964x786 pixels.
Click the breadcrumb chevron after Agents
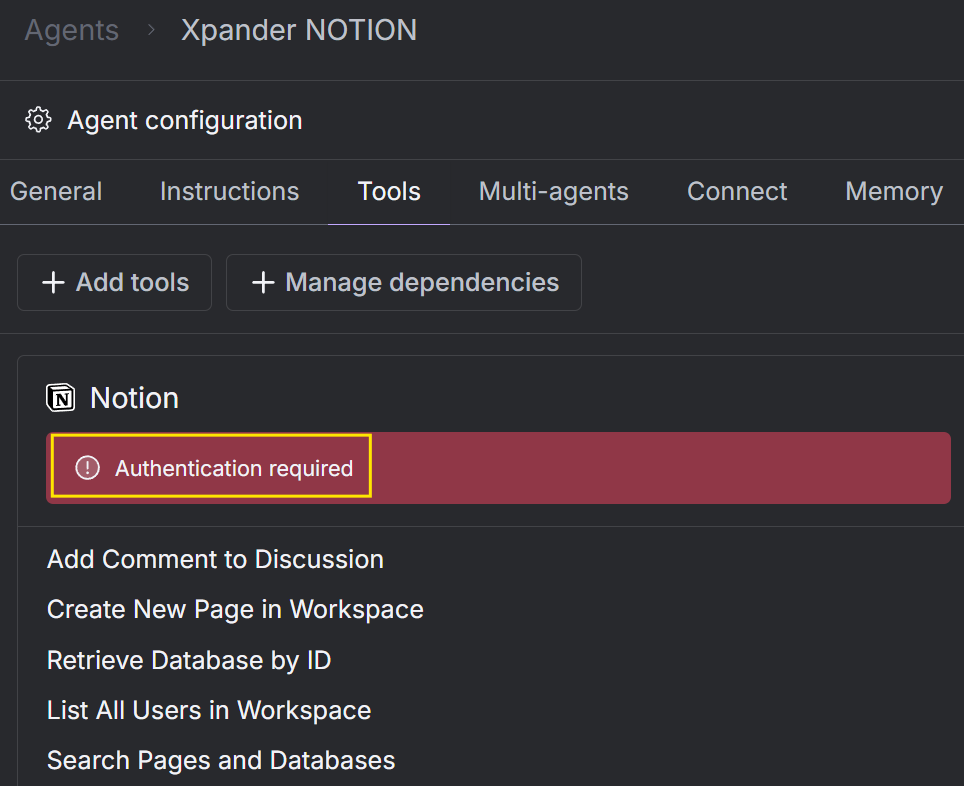coord(151,30)
